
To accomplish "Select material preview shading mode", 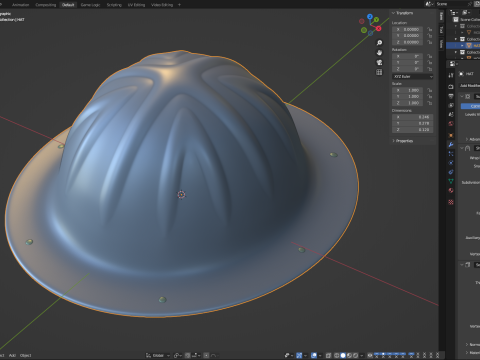I will pos(349,355).
